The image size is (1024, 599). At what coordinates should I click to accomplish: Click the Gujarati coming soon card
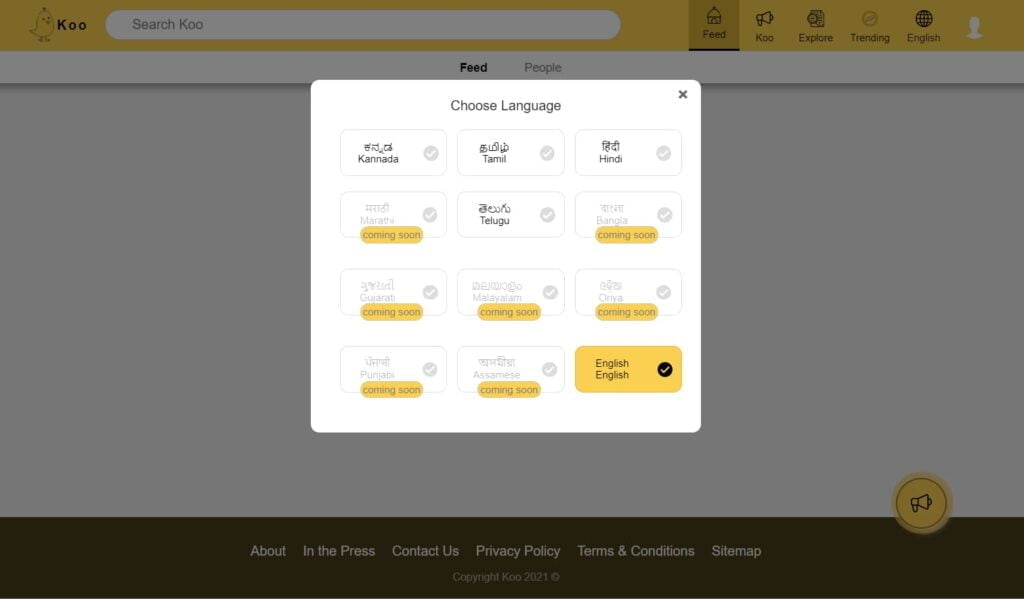[393, 293]
